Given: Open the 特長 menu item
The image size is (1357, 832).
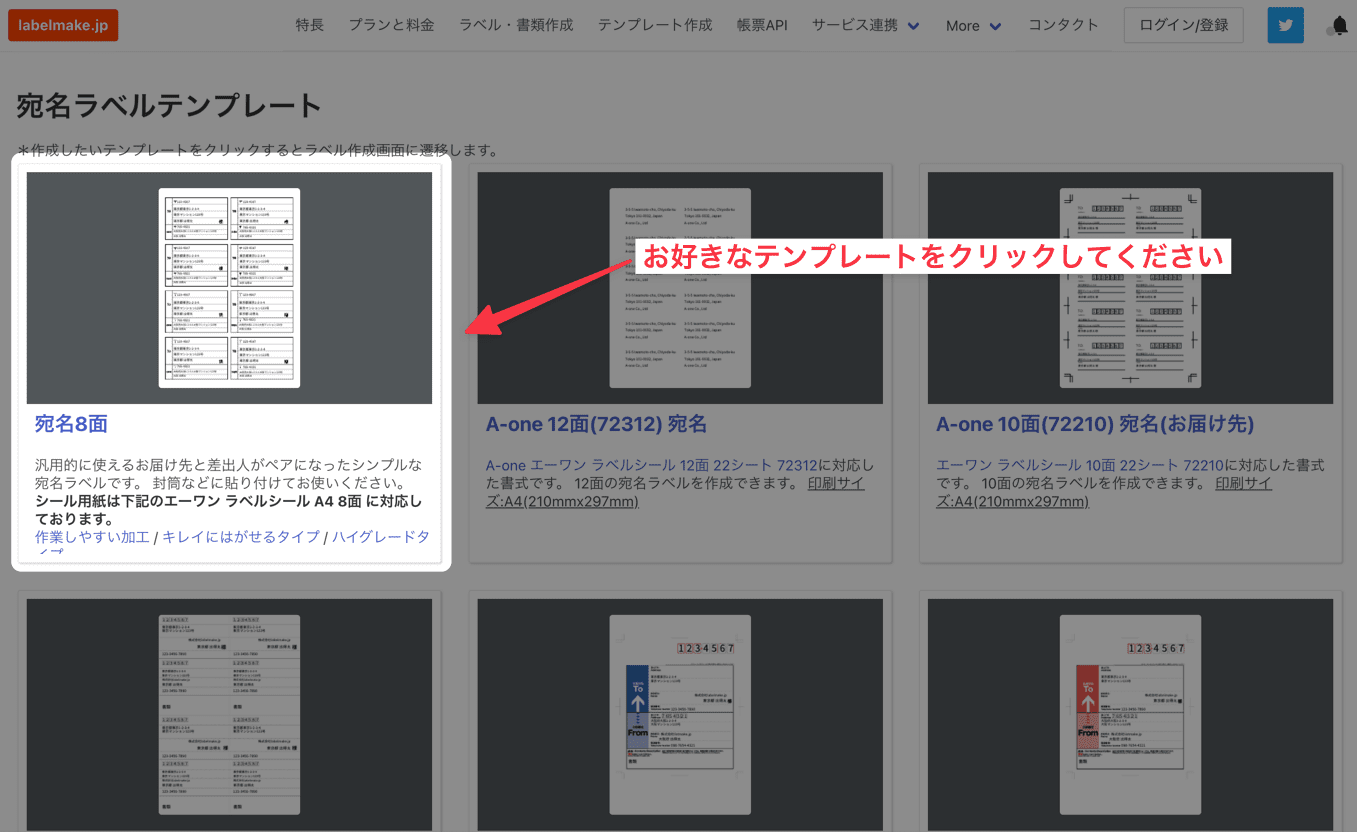Looking at the screenshot, I should click(309, 25).
